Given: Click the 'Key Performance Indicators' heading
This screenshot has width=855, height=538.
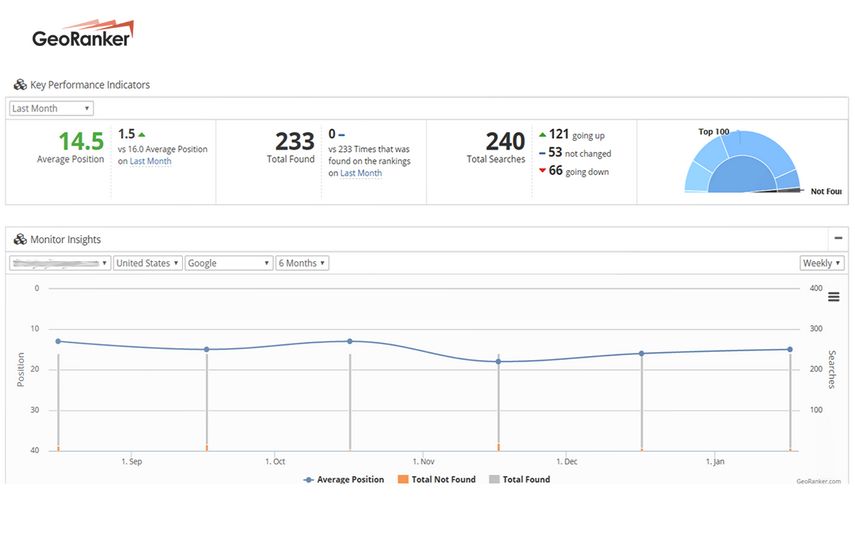Looking at the screenshot, I should 90,84.
